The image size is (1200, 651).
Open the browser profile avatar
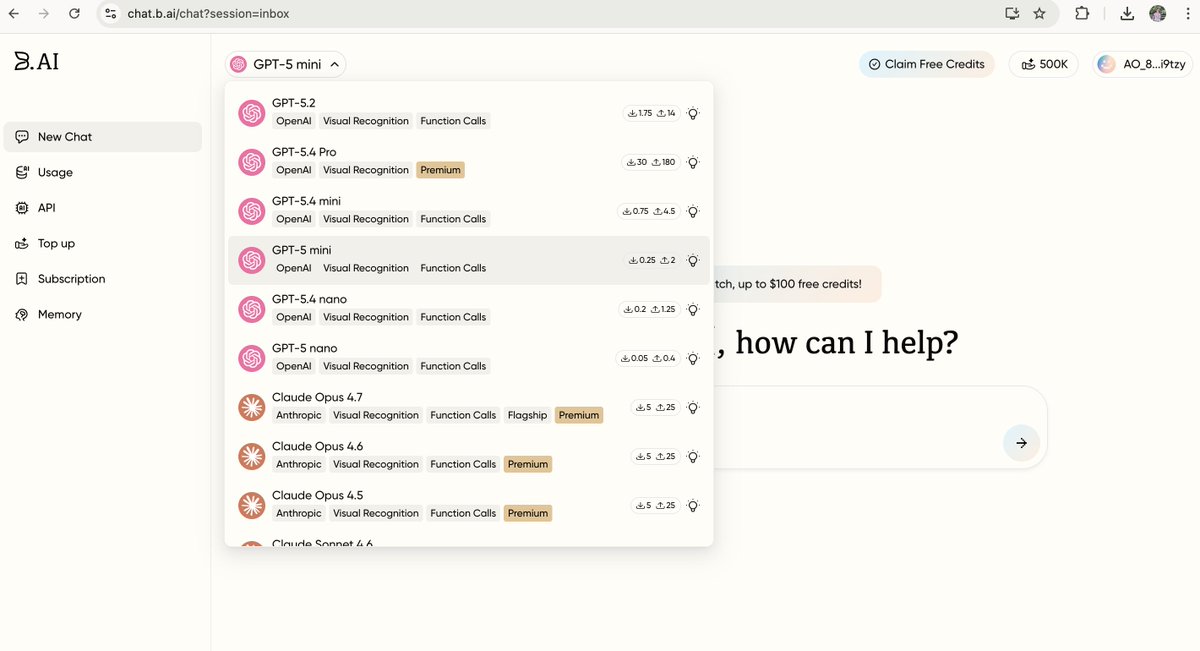[1158, 14]
